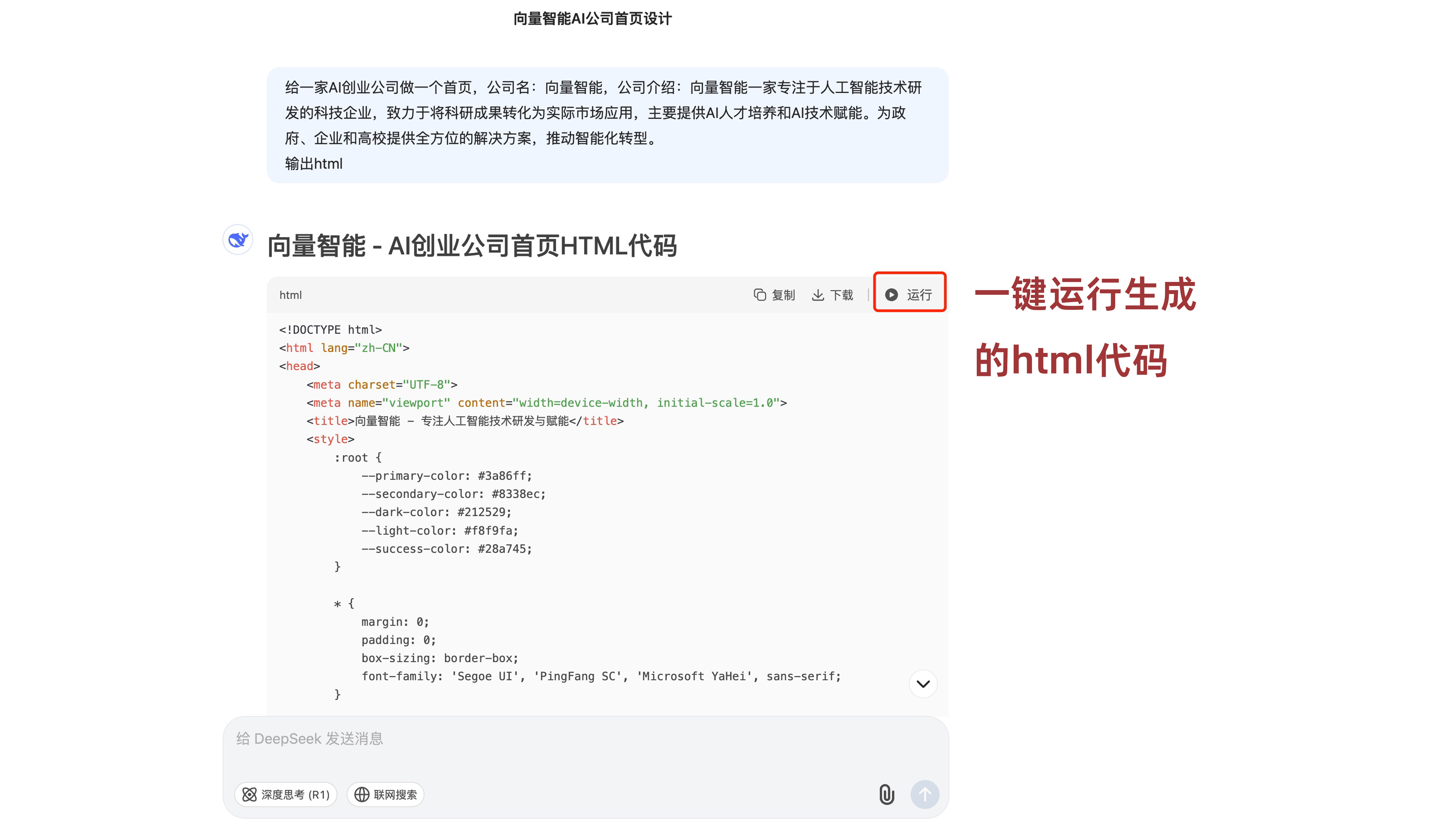Screen dimensions: 1456x819
Task: Click the :root { code line
Action: 358,458
